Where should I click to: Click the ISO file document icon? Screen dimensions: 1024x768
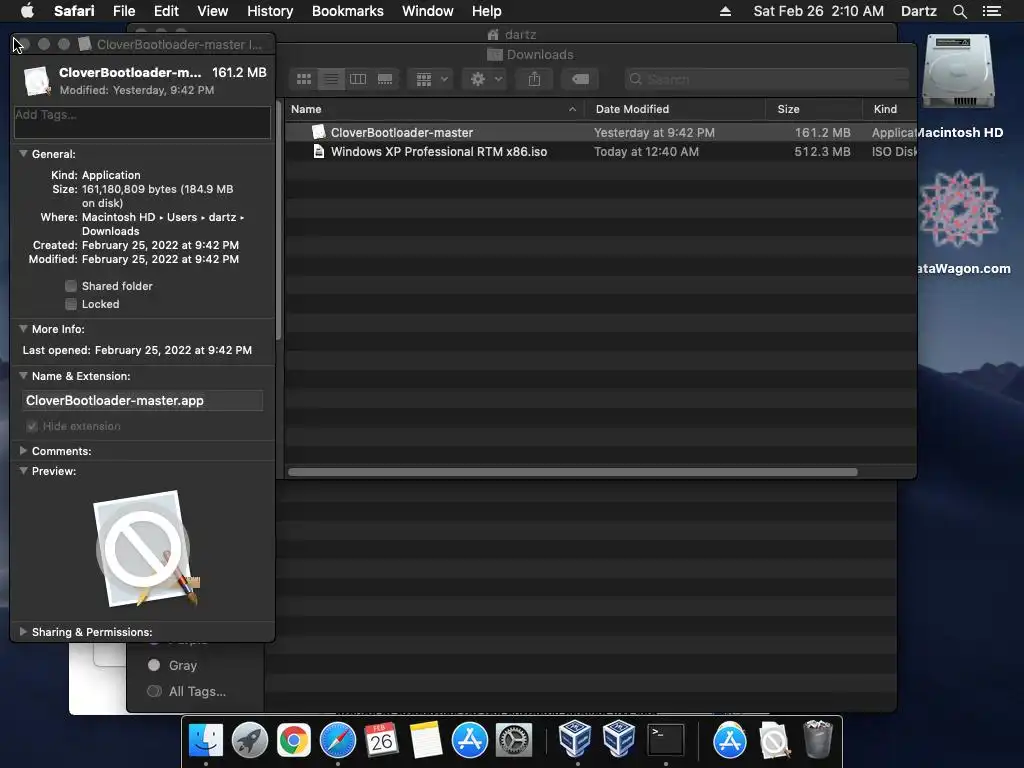tap(319, 152)
